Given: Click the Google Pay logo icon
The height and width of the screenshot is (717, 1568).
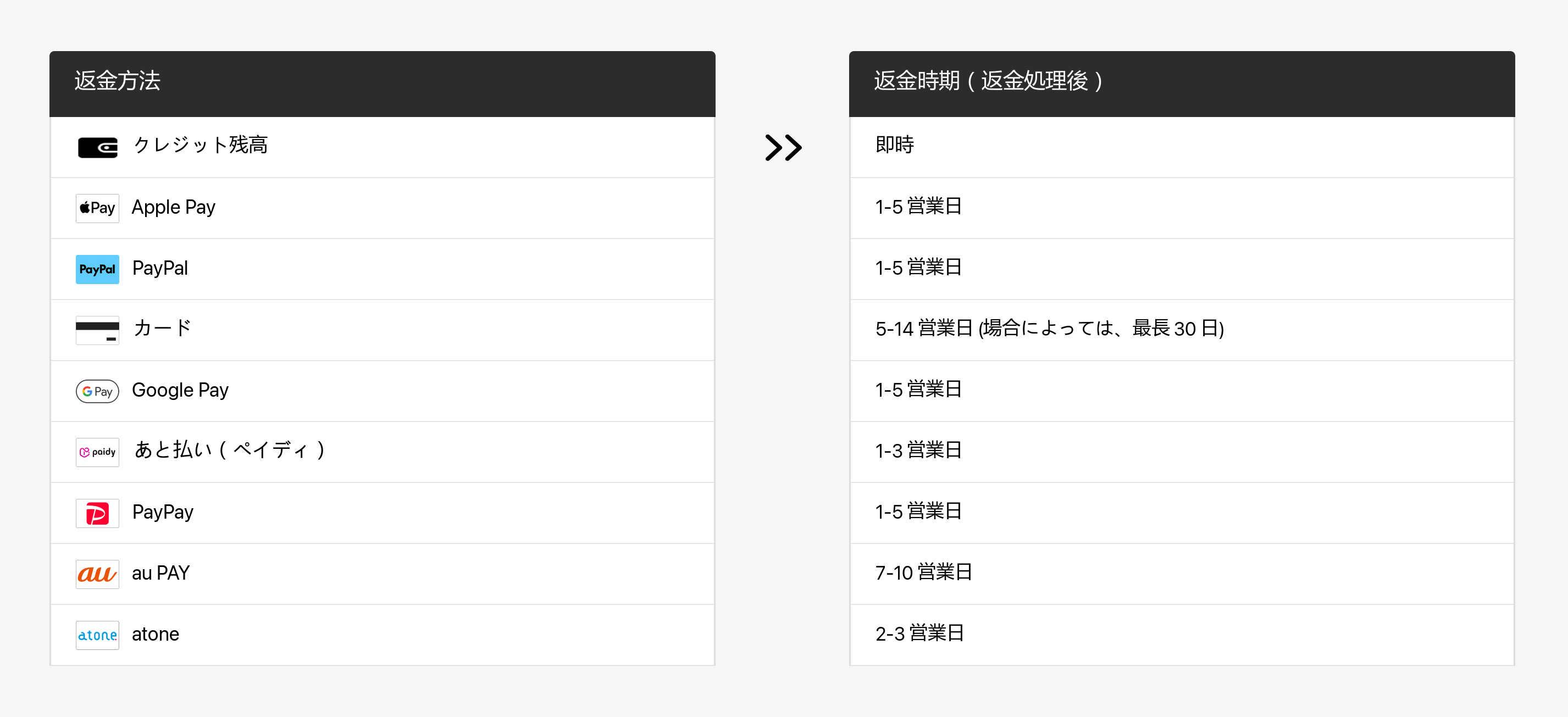Looking at the screenshot, I should (97, 391).
